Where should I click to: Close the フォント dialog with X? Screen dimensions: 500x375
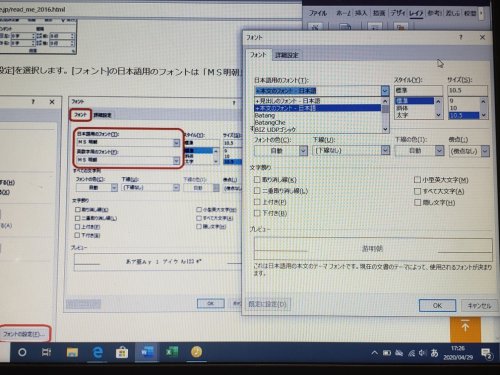click(482, 37)
